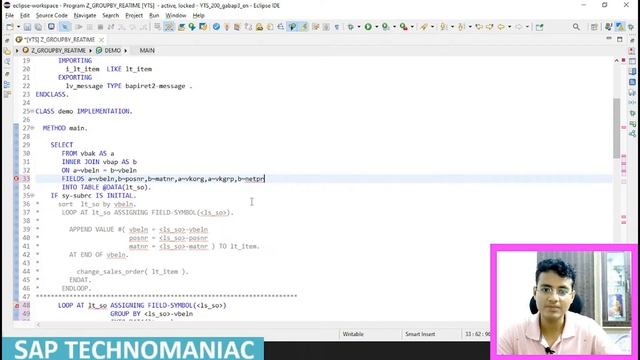Click the Show Whitespace Characters toolbar icon
The image size is (640, 360).
[x=337, y=27]
